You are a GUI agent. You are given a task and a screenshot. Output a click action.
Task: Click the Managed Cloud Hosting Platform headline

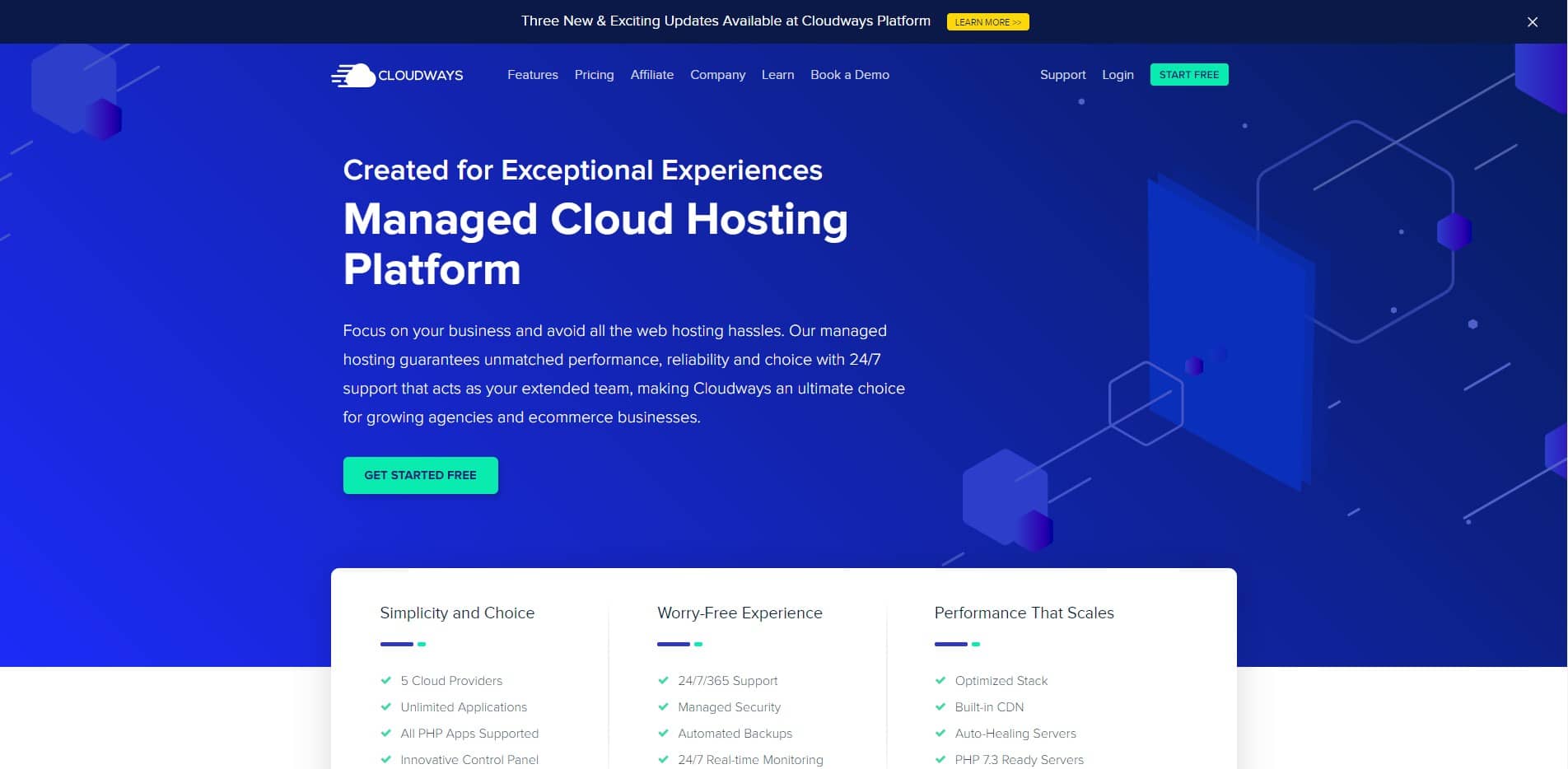click(595, 244)
